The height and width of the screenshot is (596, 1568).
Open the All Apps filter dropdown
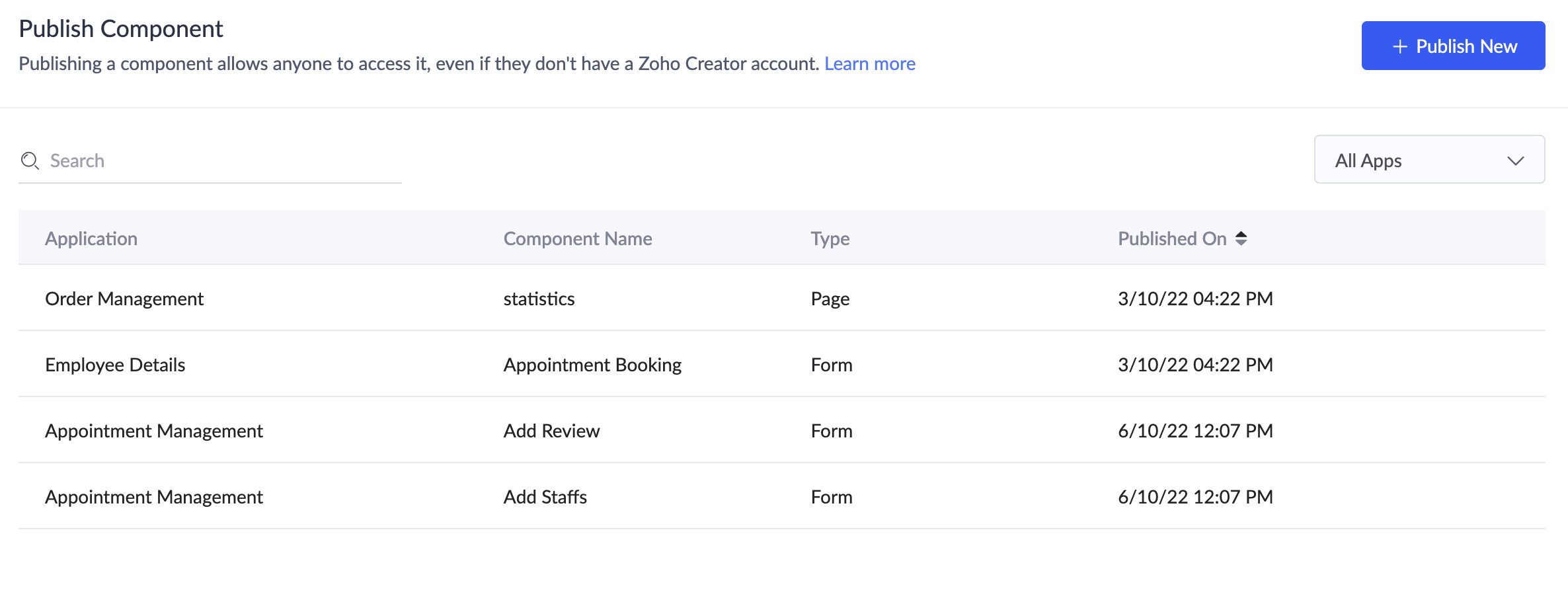coord(1429,160)
